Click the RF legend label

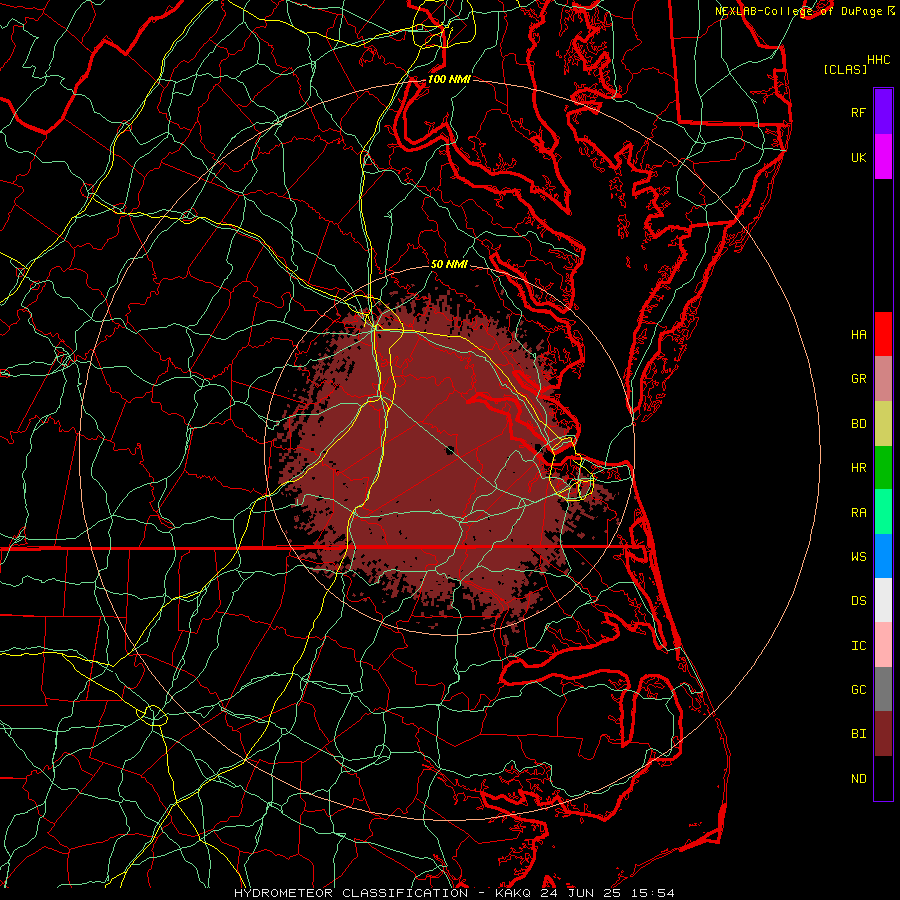pos(858,112)
